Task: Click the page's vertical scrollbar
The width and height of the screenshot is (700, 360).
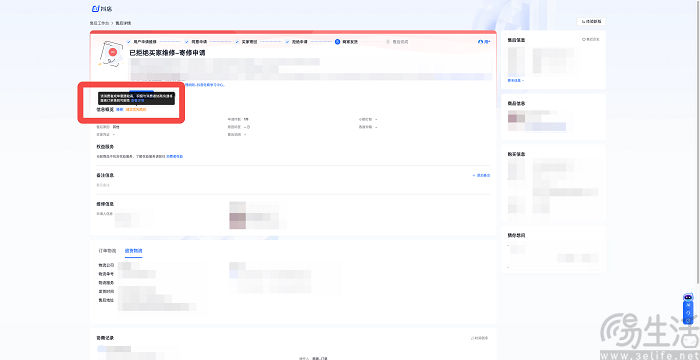Action: tap(698, 142)
